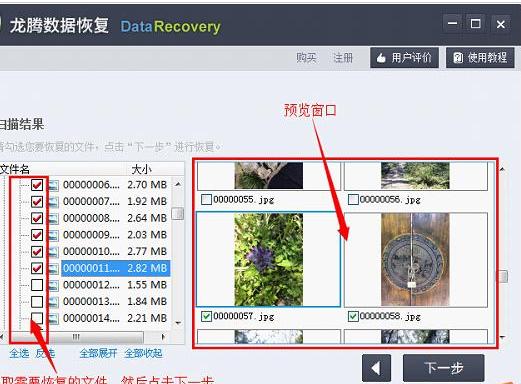Uncheck the 00000009 file checkbox

click(x=37, y=235)
